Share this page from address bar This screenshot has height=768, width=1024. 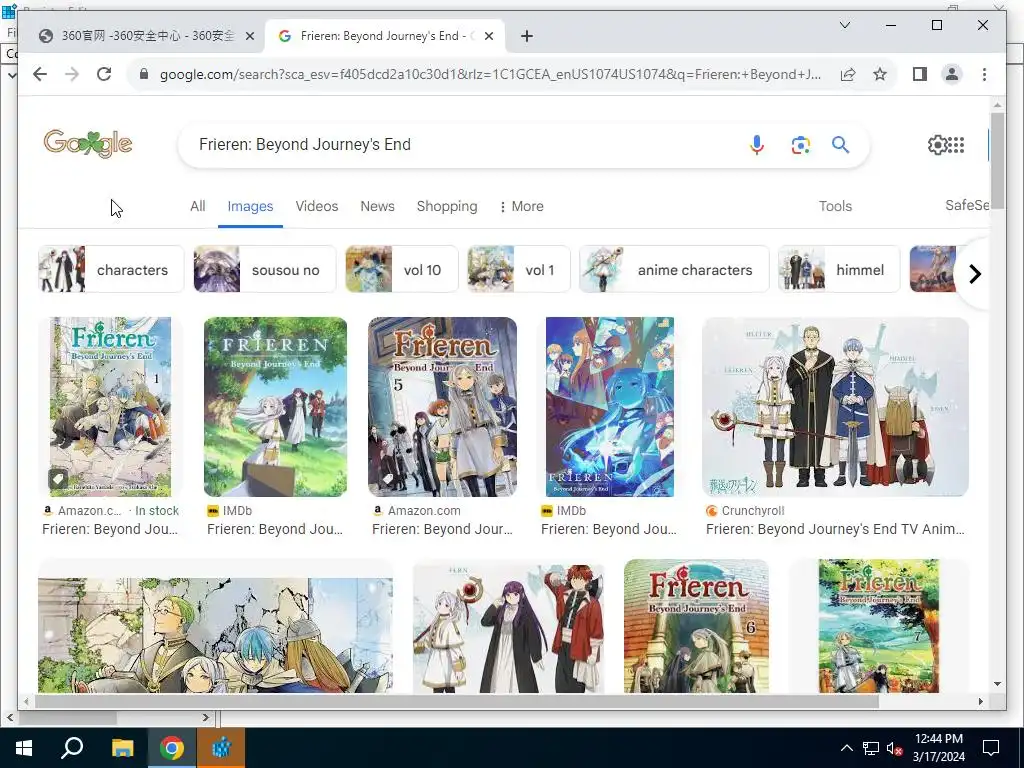[x=848, y=74]
